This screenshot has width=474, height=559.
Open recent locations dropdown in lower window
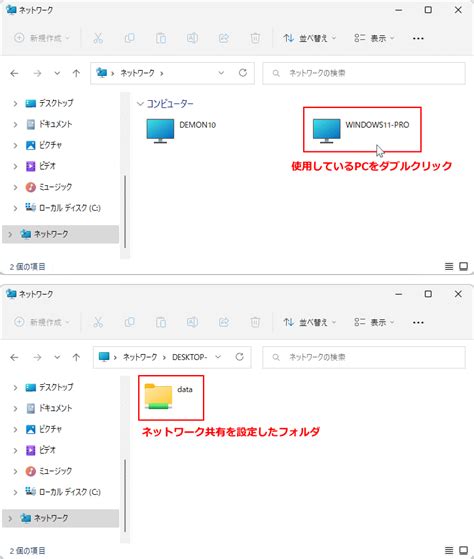57,357
